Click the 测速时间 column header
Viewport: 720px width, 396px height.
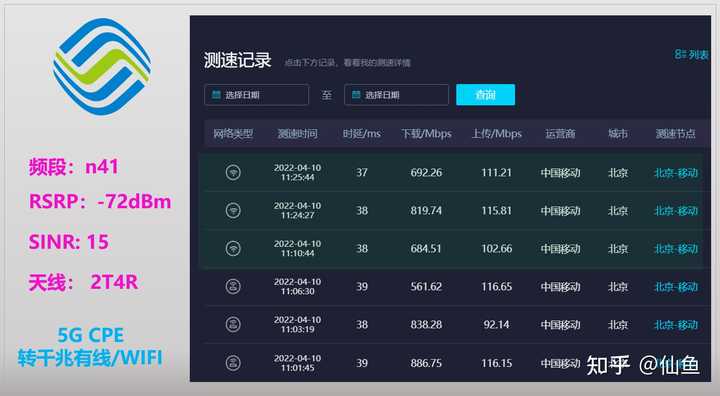tap(297, 134)
